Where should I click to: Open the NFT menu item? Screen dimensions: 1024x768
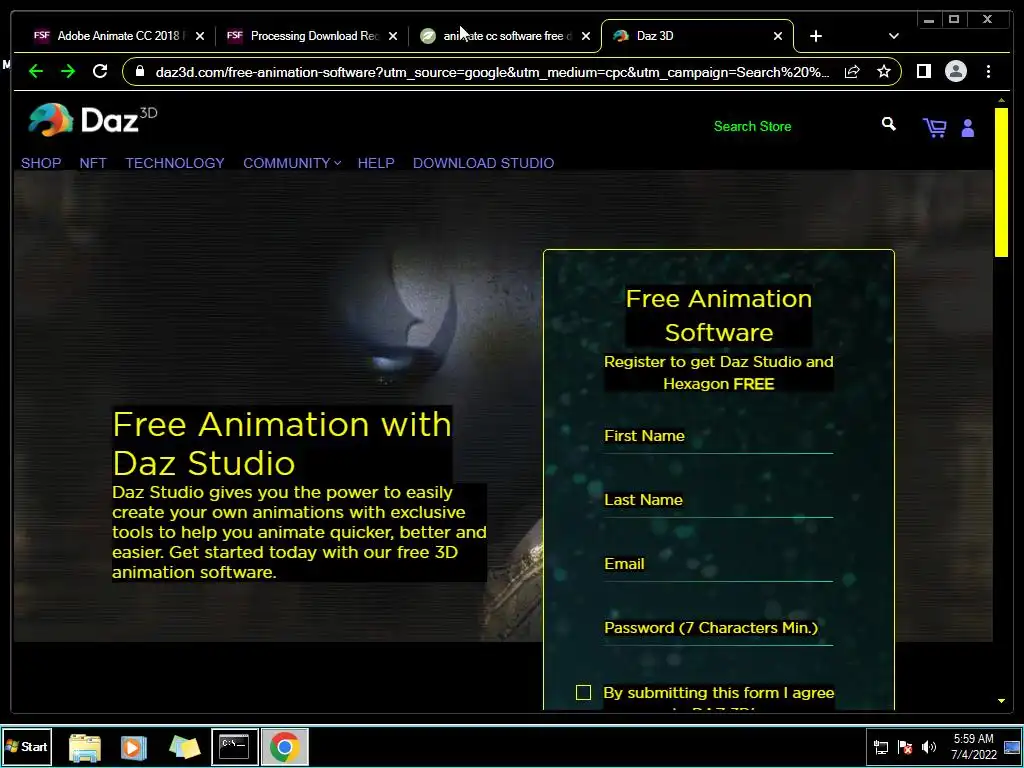[93, 163]
